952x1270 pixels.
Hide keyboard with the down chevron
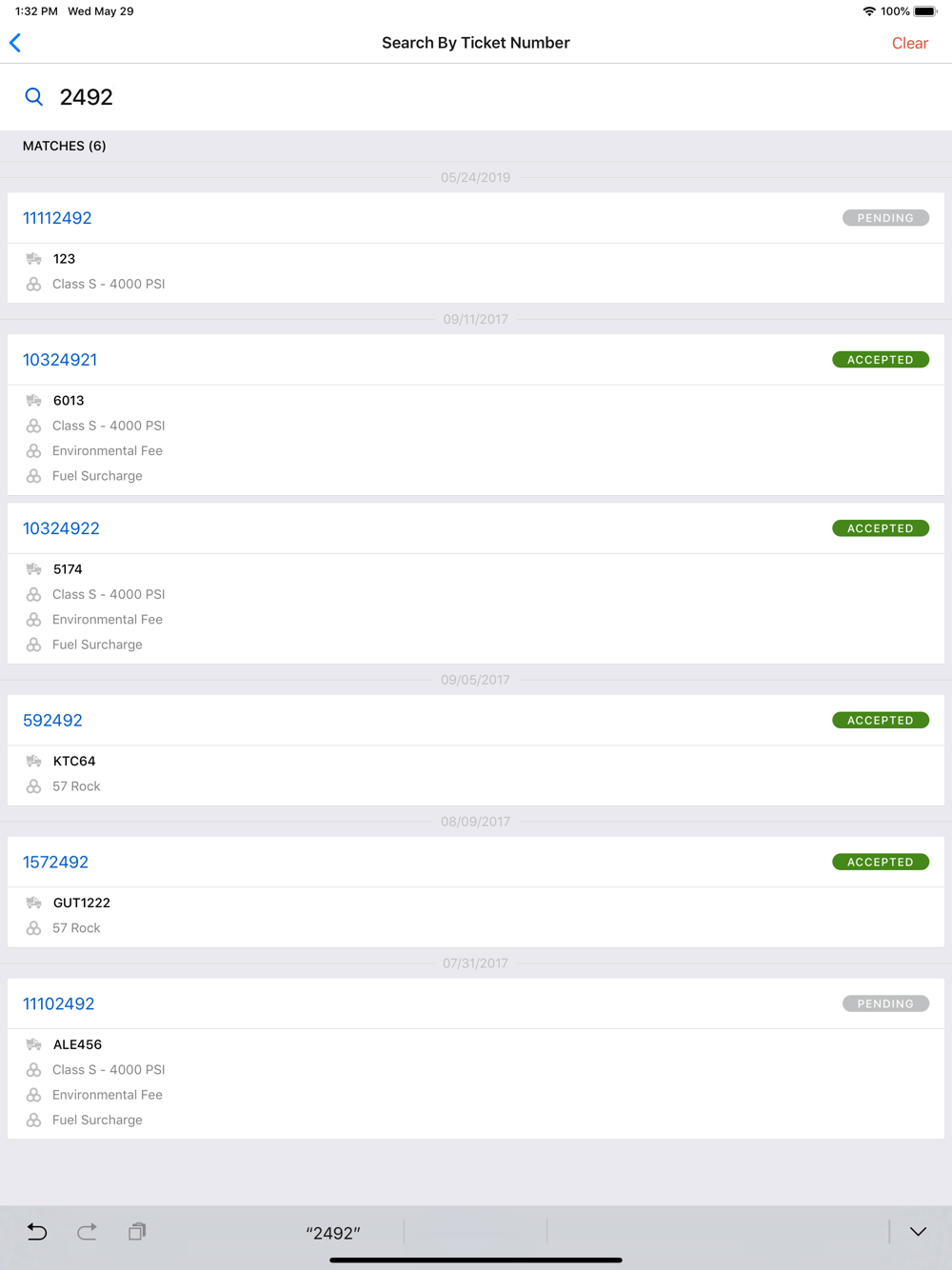pos(918,1232)
